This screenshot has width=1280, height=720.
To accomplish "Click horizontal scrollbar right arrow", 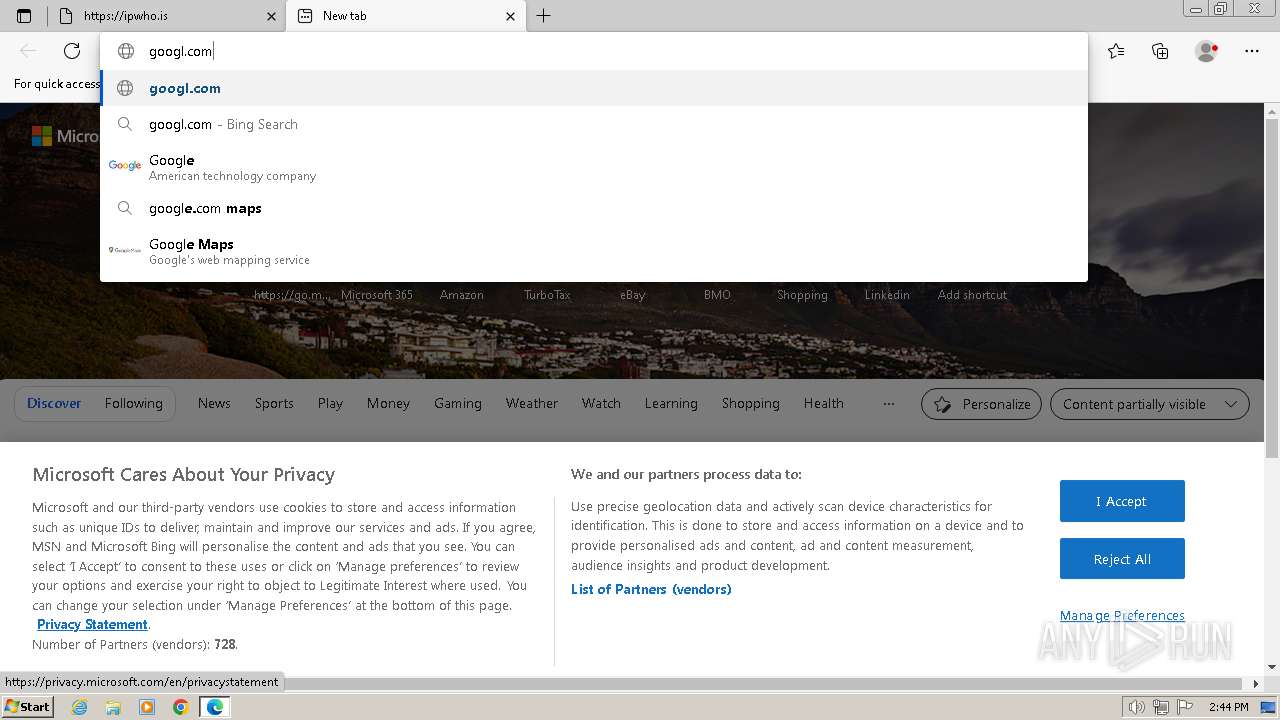I will pyautogui.click(x=1257, y=684).
